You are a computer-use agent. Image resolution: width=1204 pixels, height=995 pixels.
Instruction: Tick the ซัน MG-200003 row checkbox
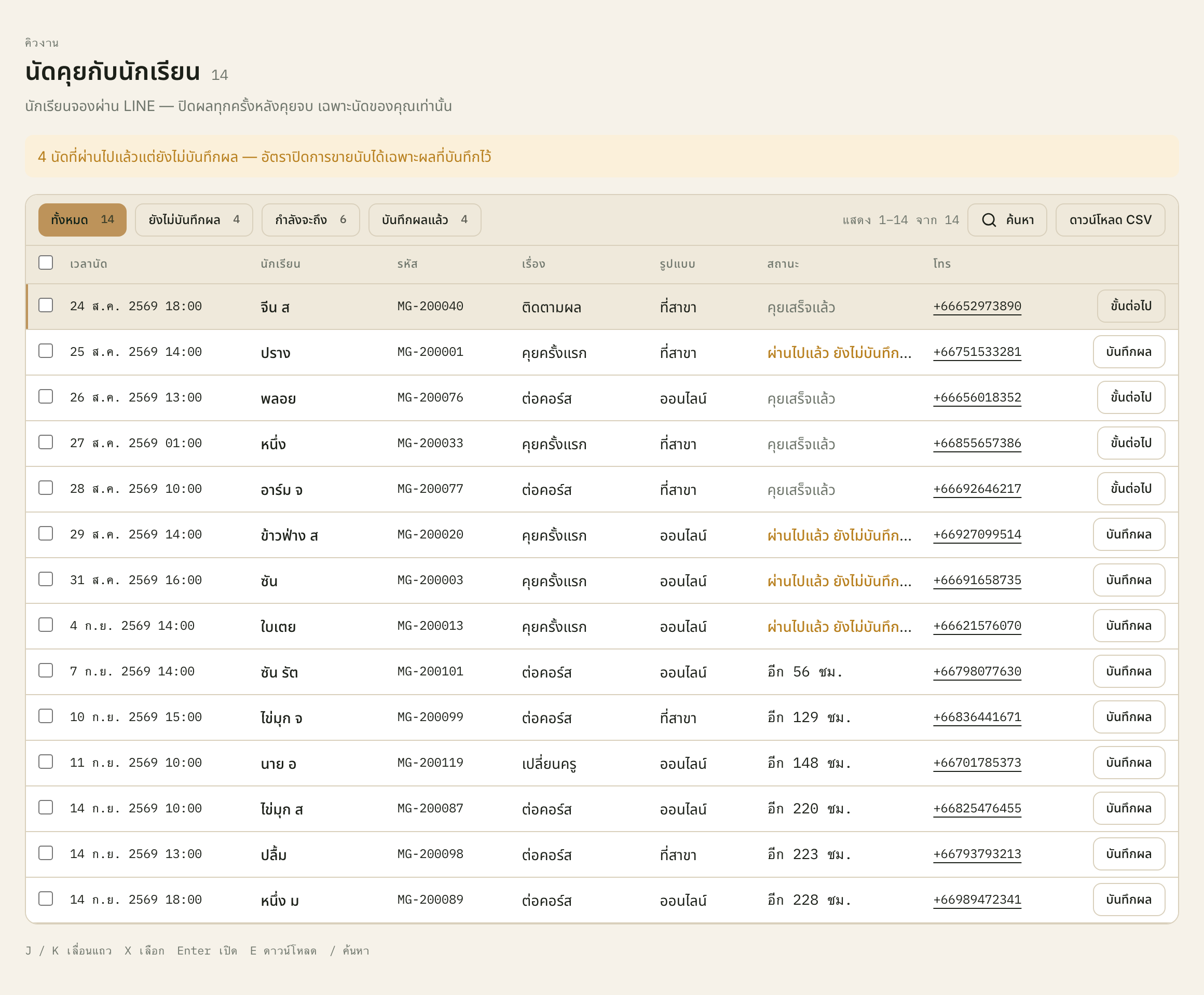tap(46, 579)
